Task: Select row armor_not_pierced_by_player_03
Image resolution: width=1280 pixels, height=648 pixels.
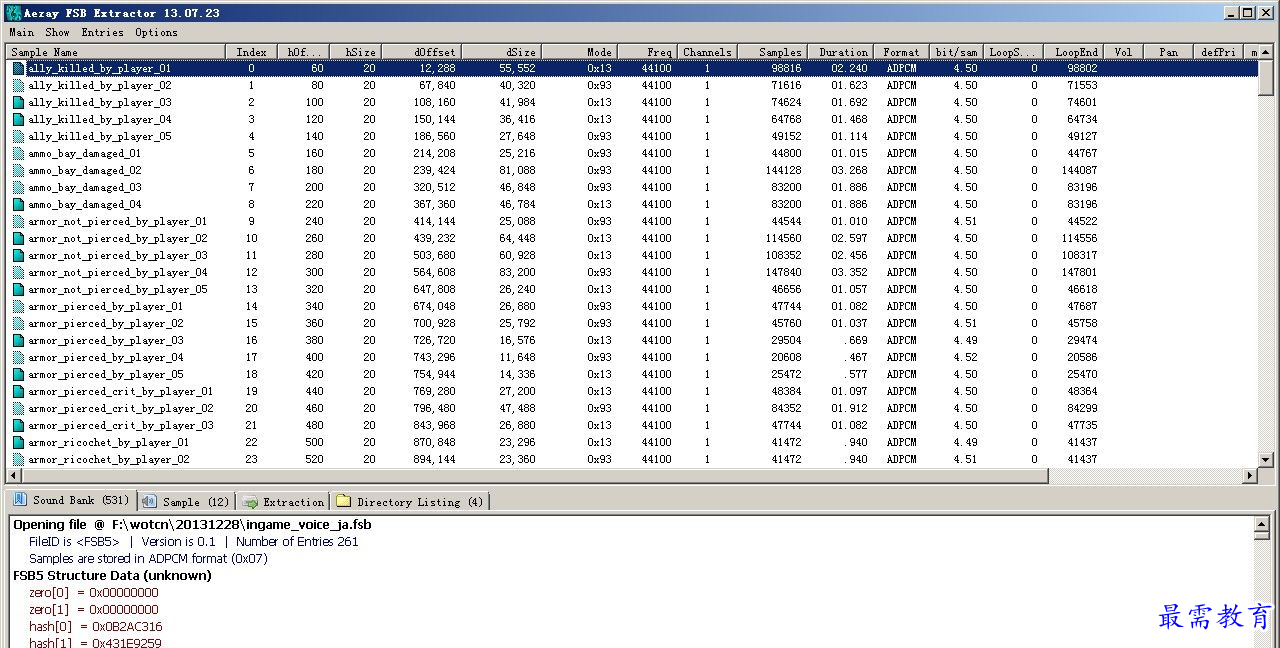Action: [634, 255]
